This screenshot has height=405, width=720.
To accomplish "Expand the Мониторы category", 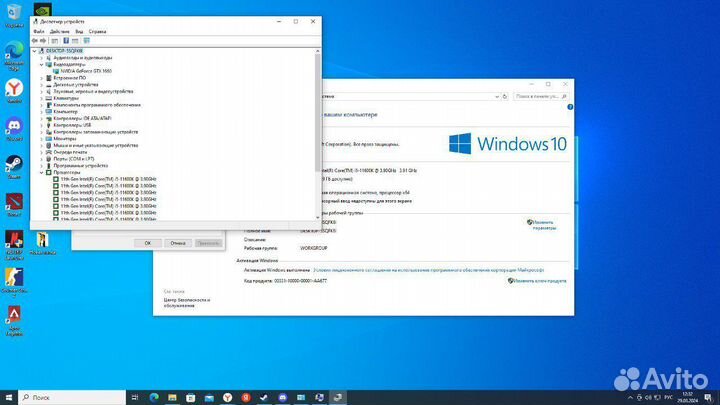I will [x=41, y=139].
